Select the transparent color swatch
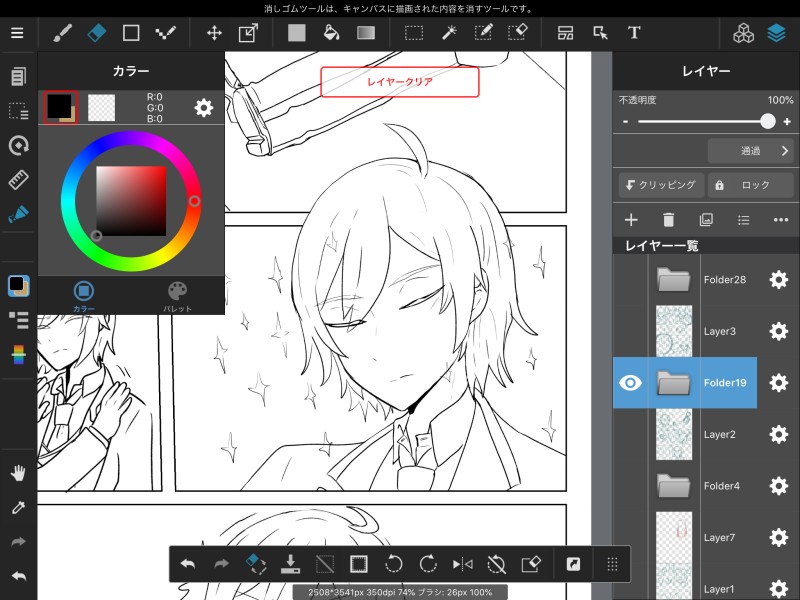800x600 pixels. click(x=102, y=107)
